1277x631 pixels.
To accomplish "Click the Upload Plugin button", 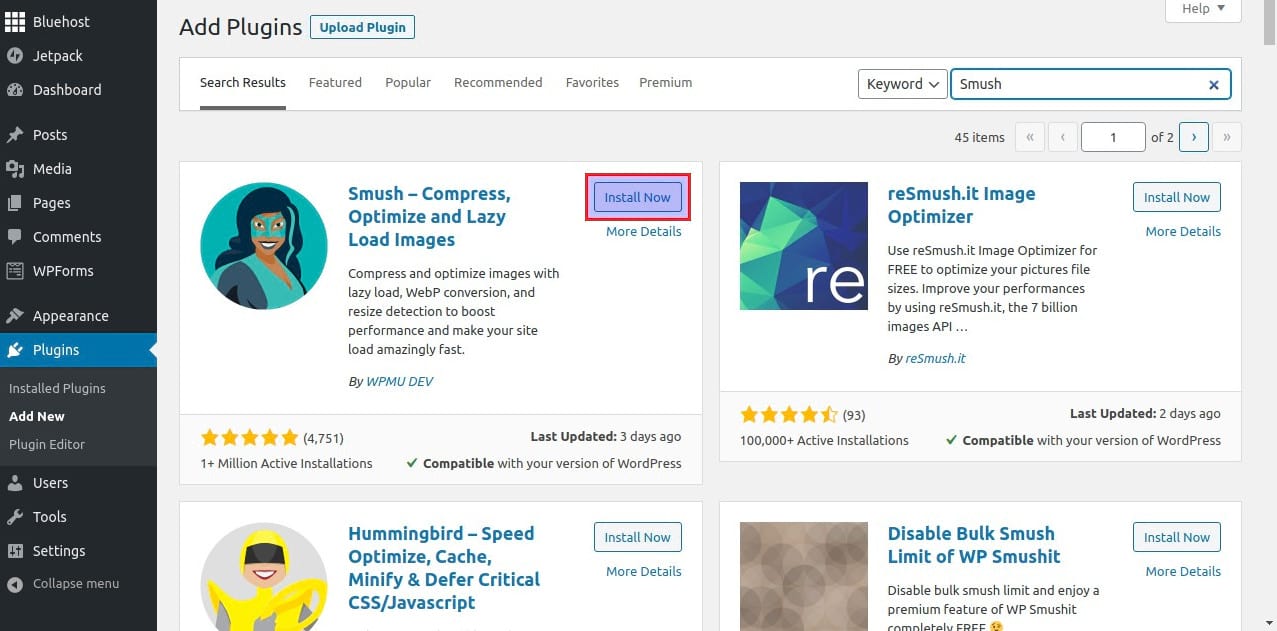I will 362,27.
